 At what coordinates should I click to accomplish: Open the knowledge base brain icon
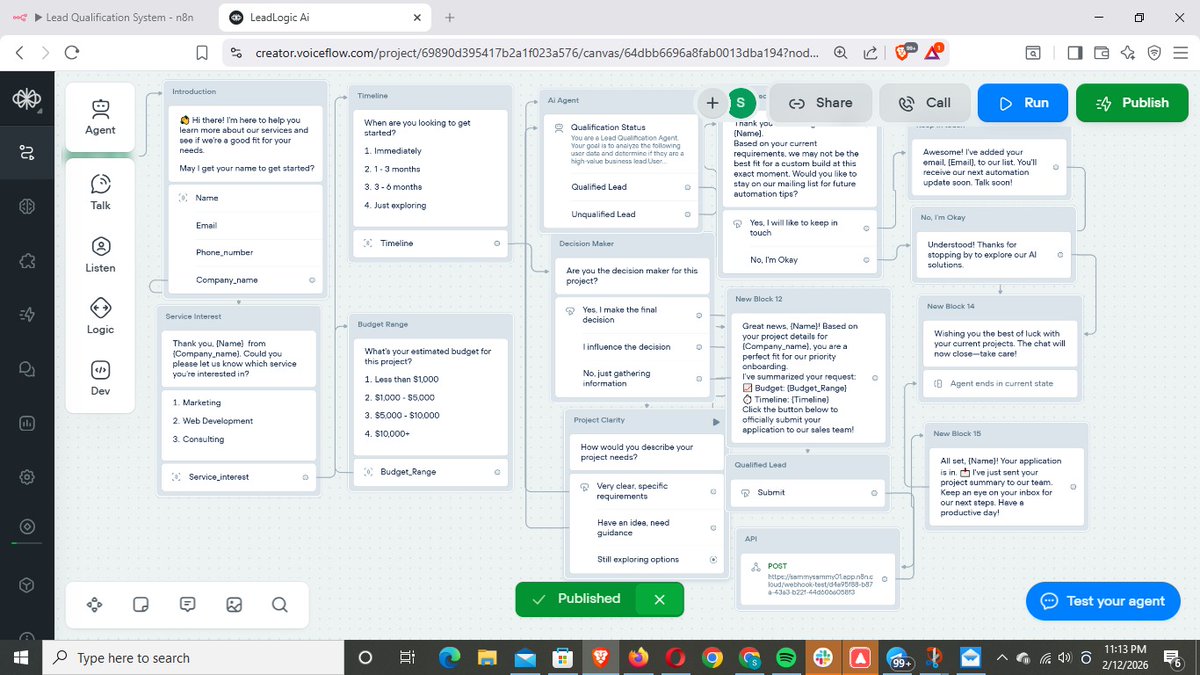coord(26,207)
